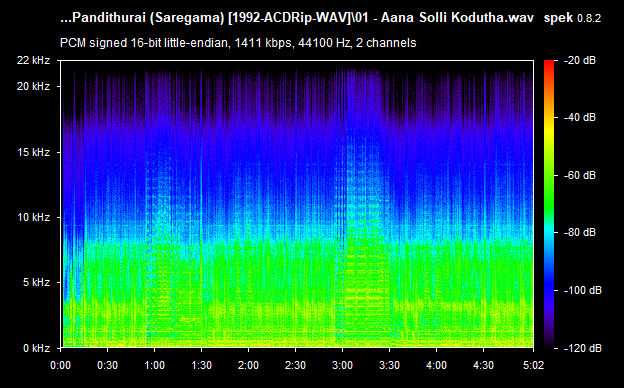Click the 10 kHz frequency label

coord(33,217)
